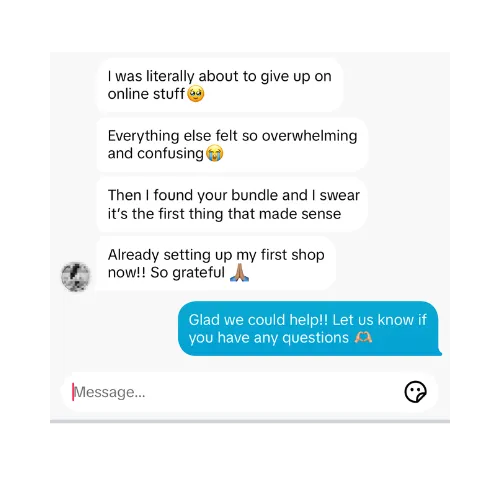Viewport: 500px width, 500px height.
Task: Select the crying emoji after 'confusing'
Action: click(x=215, y=153)
